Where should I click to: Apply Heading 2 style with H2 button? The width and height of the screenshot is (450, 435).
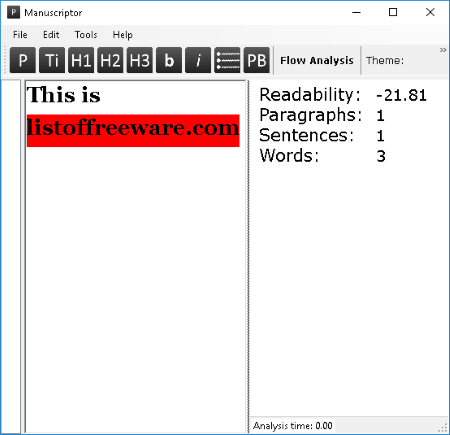click(x=110, y=60)
